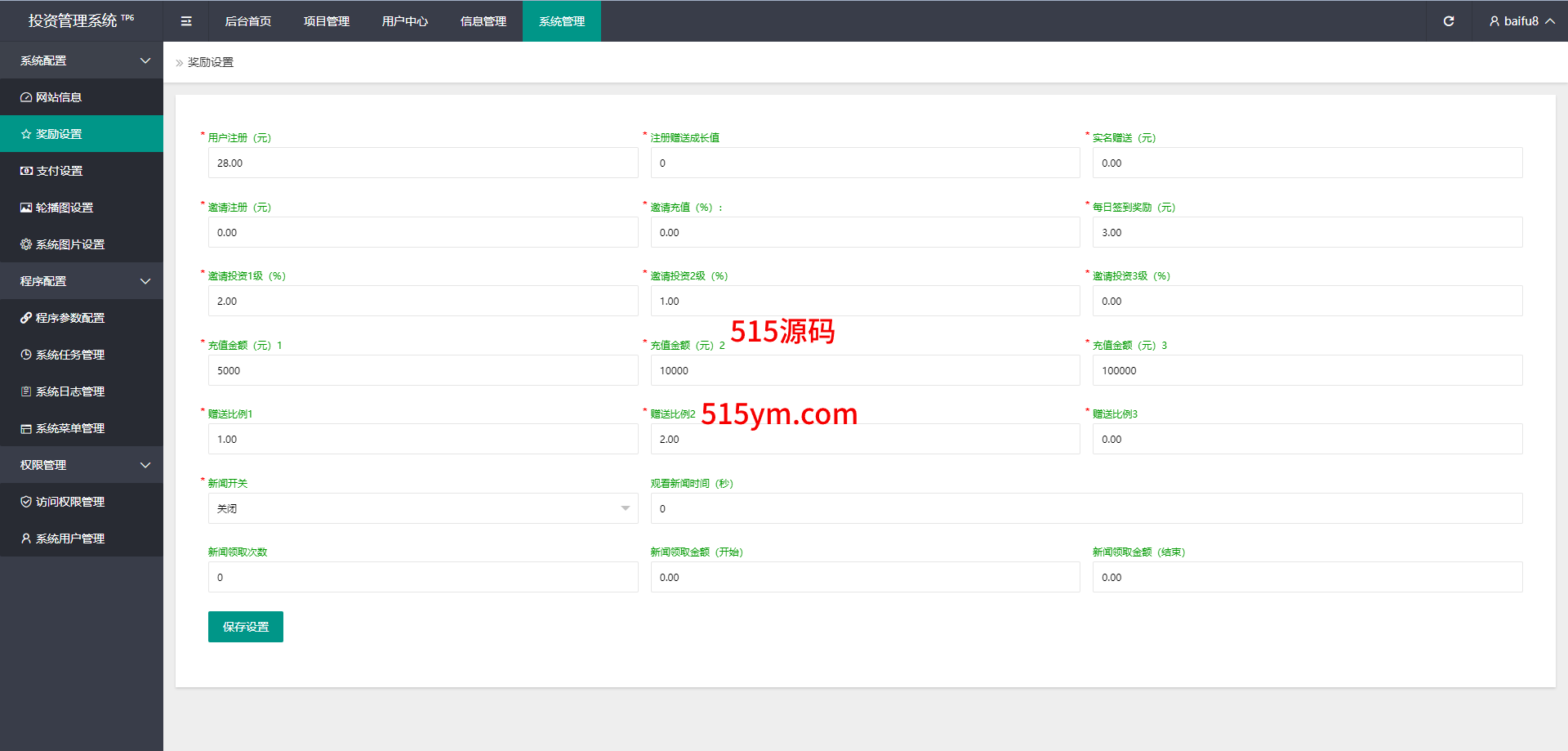Click the 奖励设置 breadcrumb text
1568x751 pixels.
click(211, 62)
